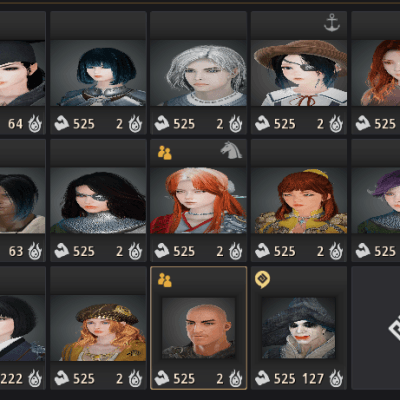Viewport: 400px width, 400px height.
Task: Select the bald man character portrait
Action: (199, 328)
